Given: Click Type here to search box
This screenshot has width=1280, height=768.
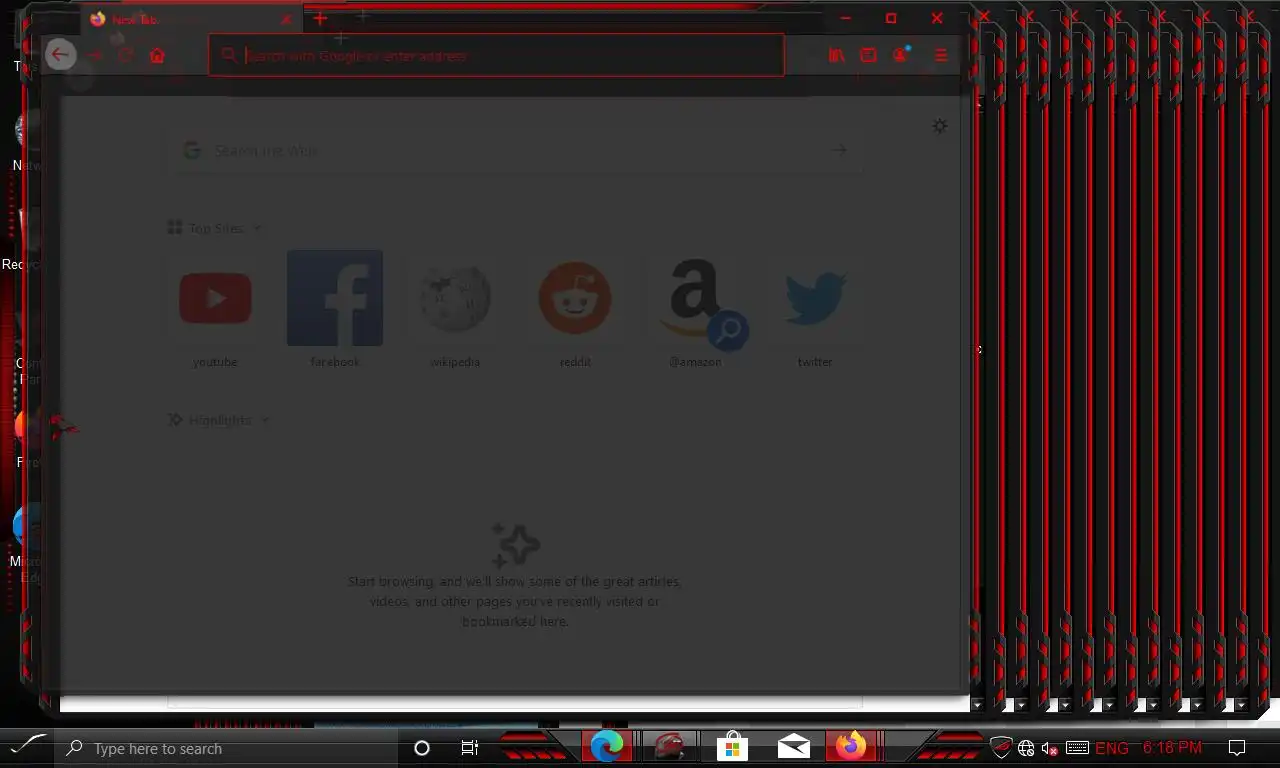Looking at the screenshot, I should click(228, 748).
